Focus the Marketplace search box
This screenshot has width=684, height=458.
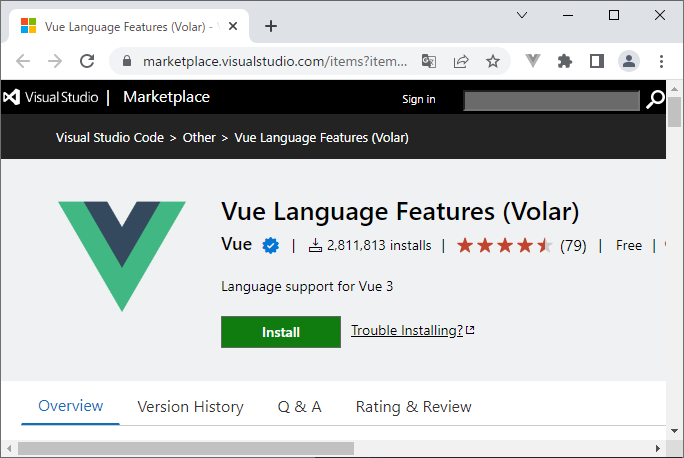551,101
